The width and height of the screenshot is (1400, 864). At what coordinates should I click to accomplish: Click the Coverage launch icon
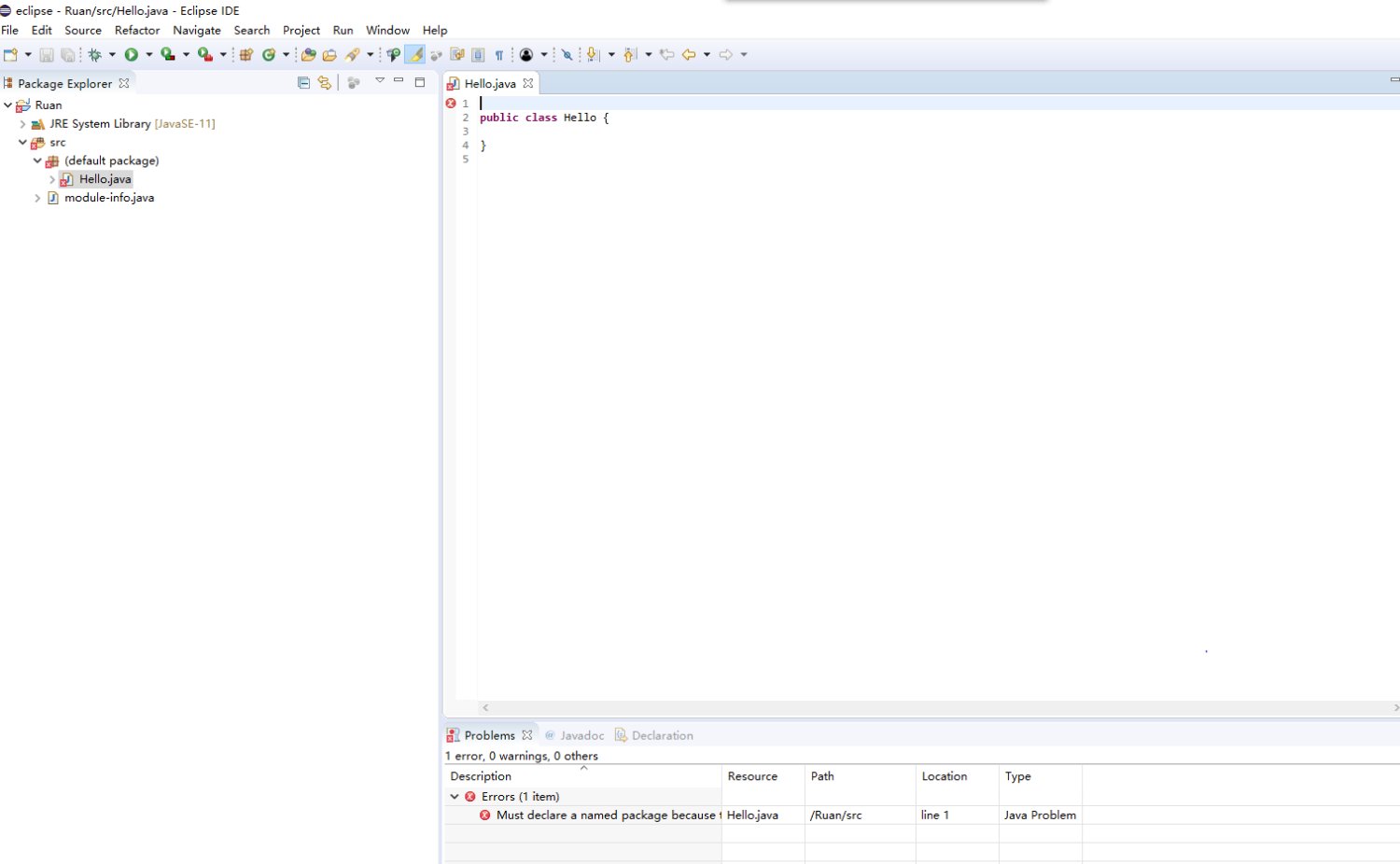(x=168, y=55)
